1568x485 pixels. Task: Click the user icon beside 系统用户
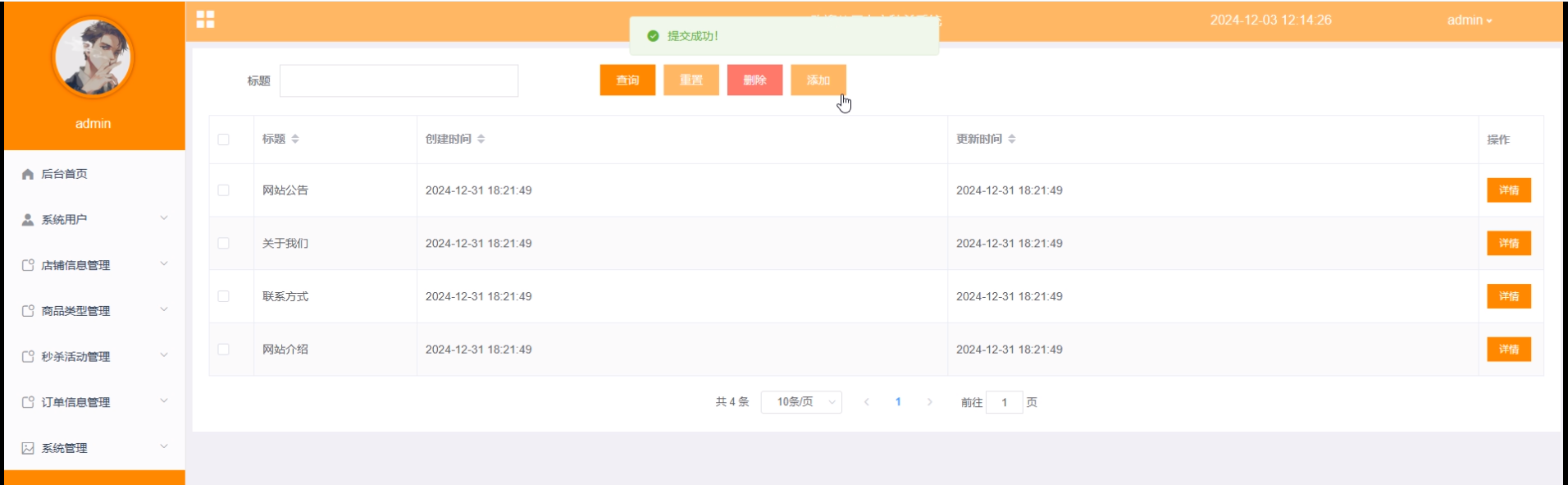pyautogui.click(x=28, y=220)
